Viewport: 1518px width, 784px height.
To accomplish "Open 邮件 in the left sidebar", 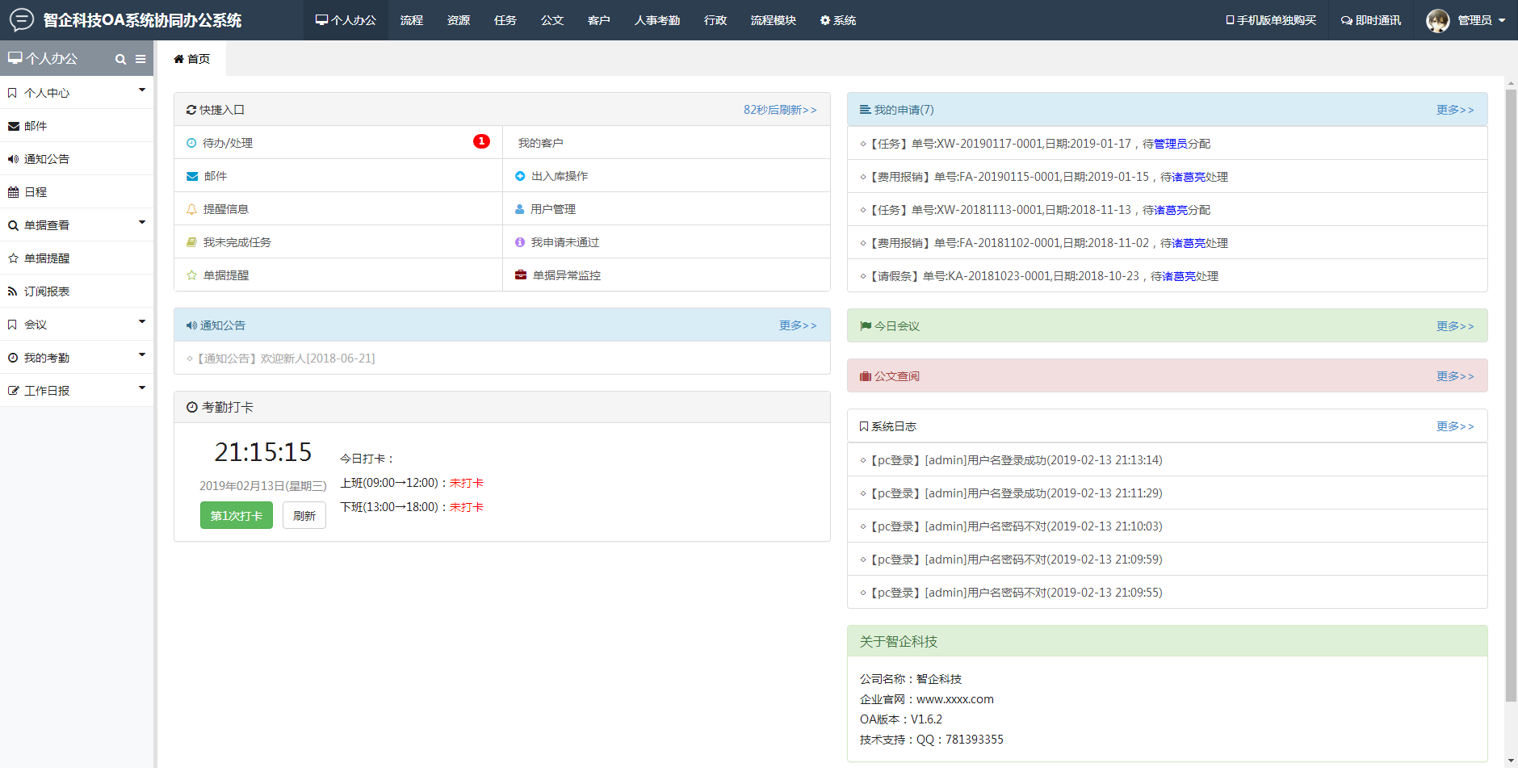I will coord(77,126).
